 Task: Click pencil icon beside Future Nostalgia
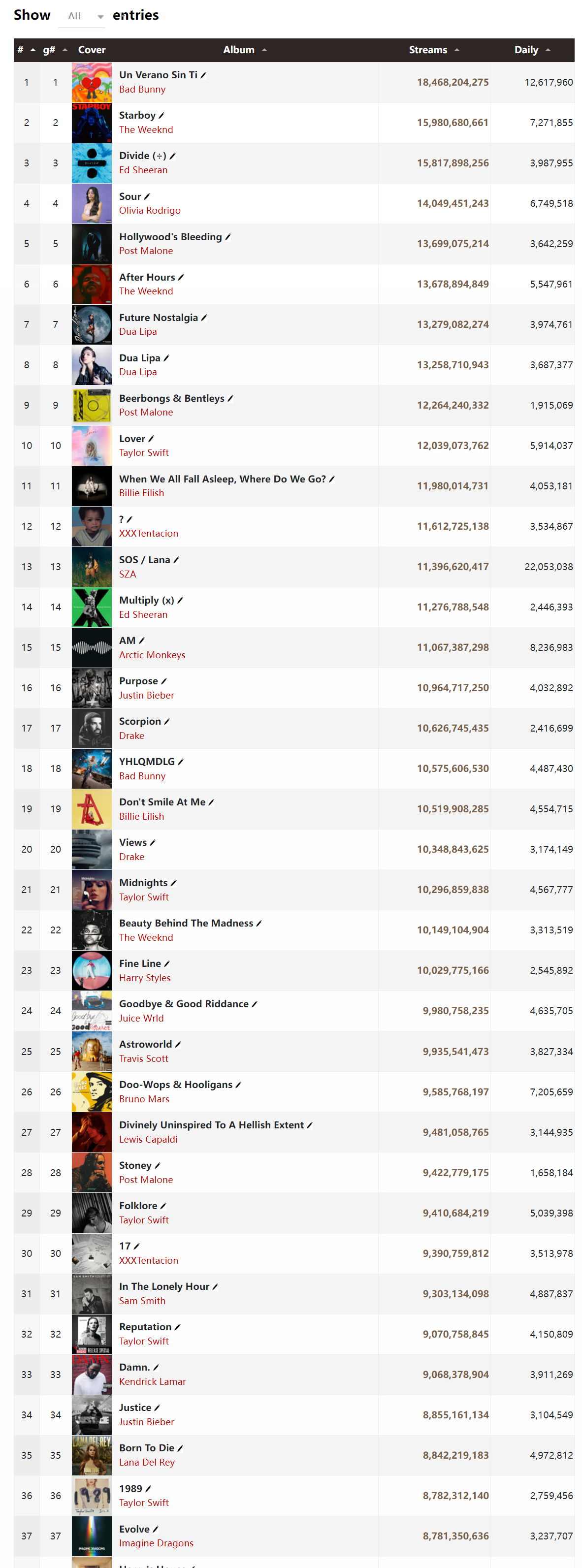[204, 318]
